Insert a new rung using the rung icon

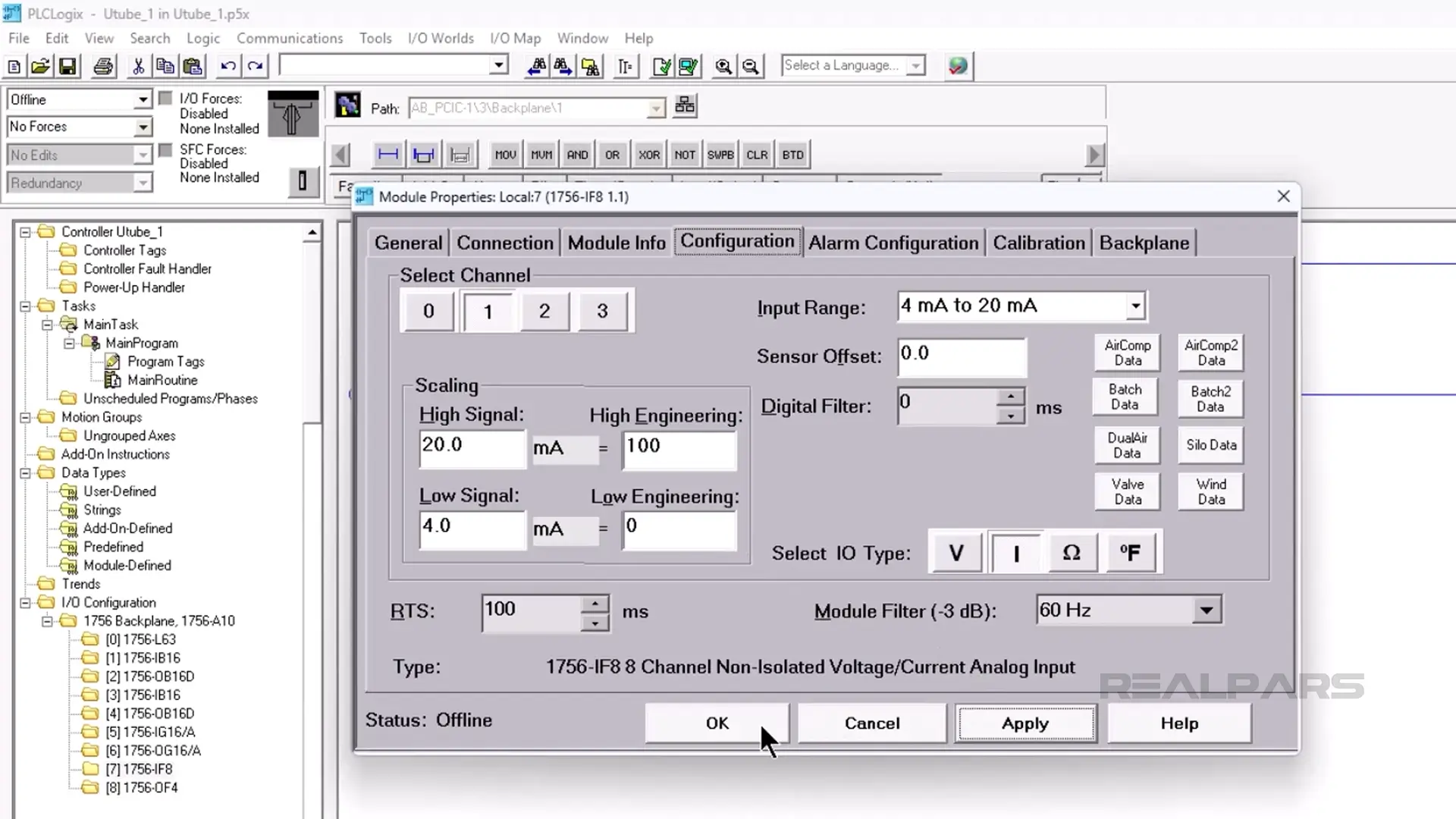pos(388,155)
